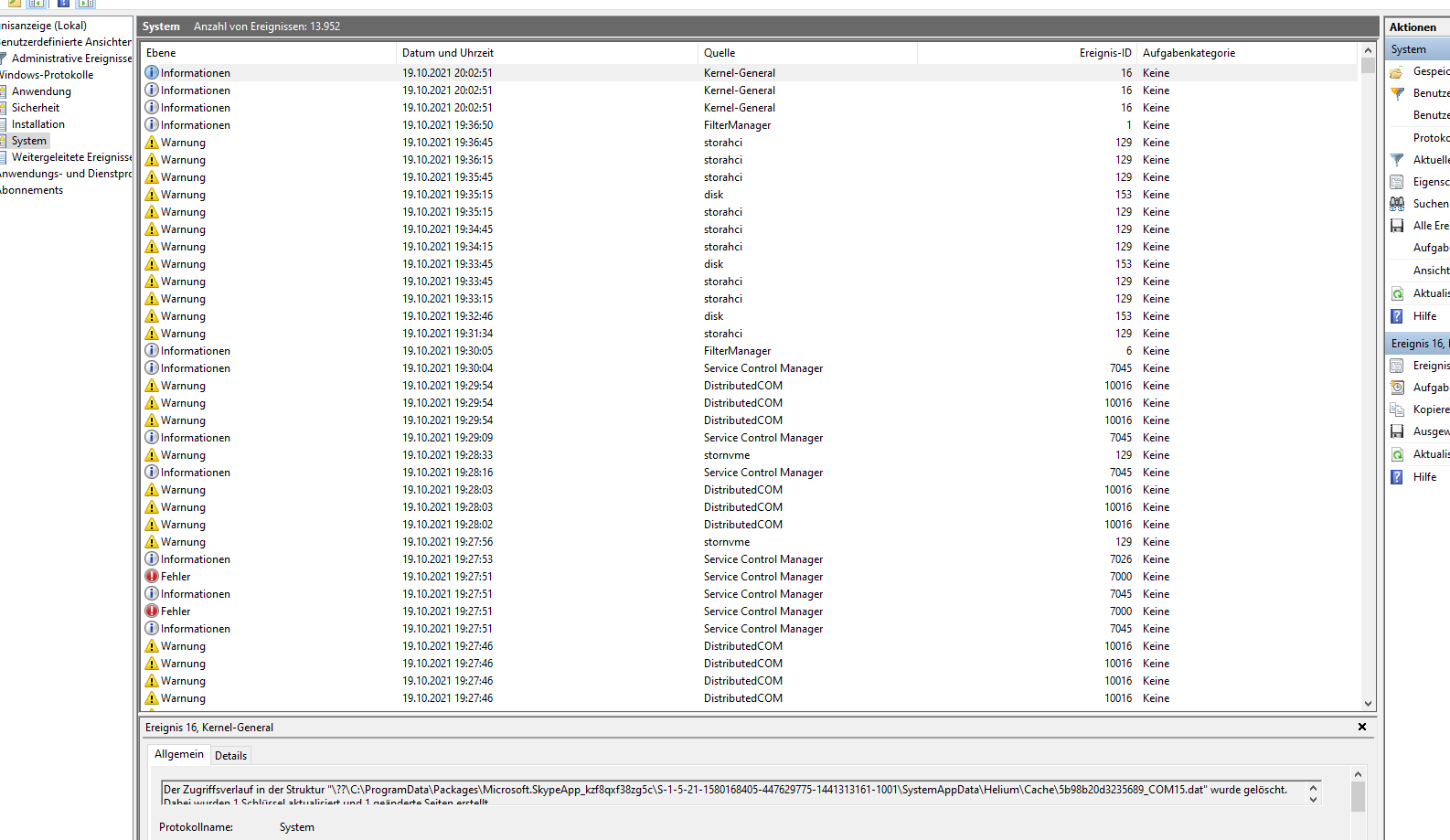Collapse the Ereignis 16 actions section header

1418,344
